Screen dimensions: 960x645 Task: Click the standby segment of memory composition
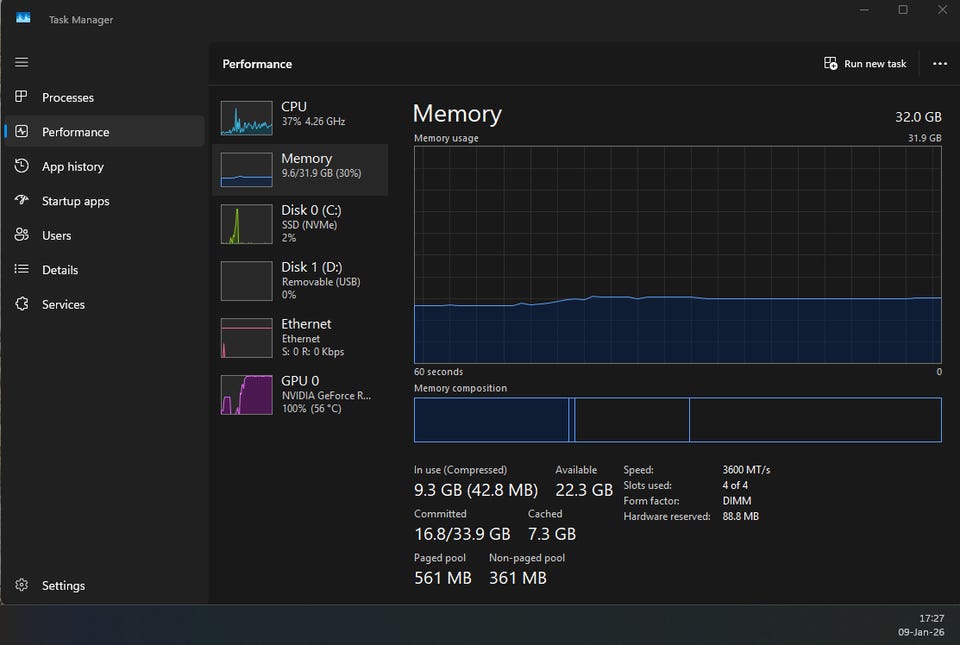[x=632, y=420]
